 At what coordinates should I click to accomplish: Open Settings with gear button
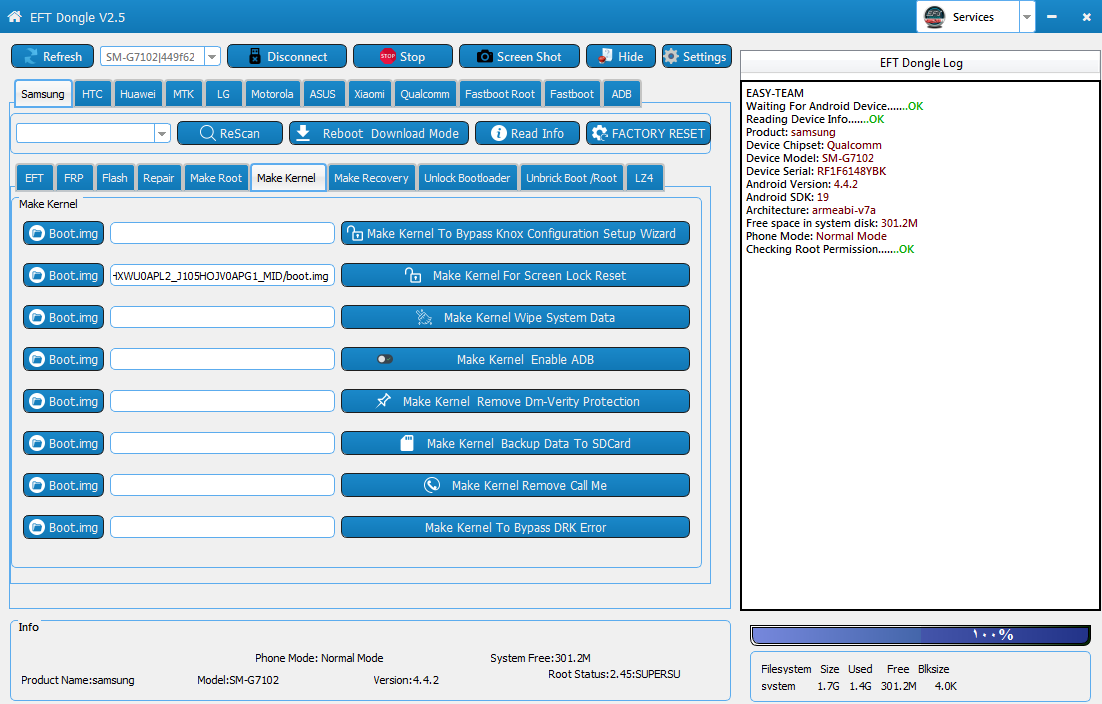click(696, 56)
